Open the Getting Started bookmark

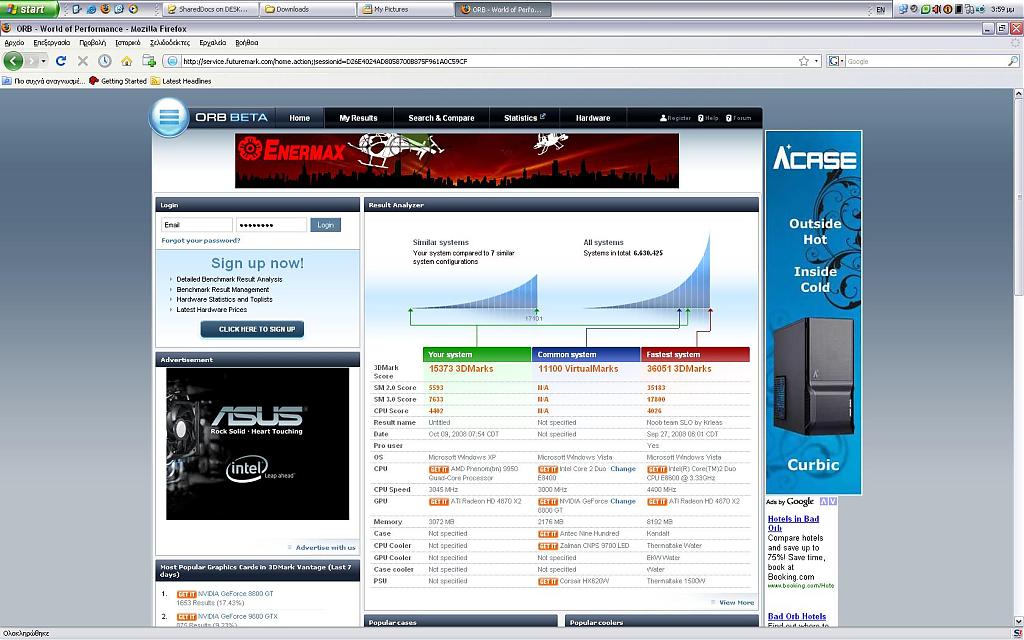[118, 81]
